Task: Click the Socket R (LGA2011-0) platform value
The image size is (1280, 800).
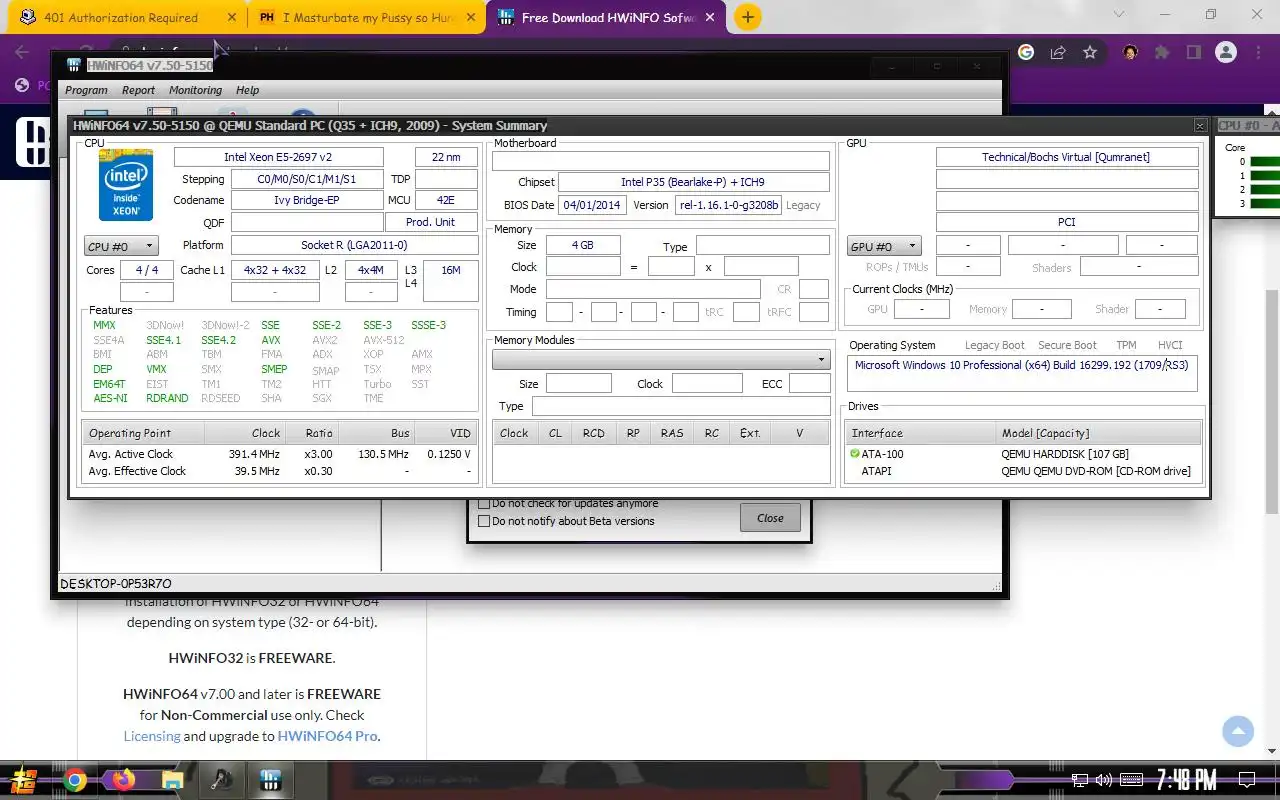Action: pyautogui.click(x=353, y=245)
